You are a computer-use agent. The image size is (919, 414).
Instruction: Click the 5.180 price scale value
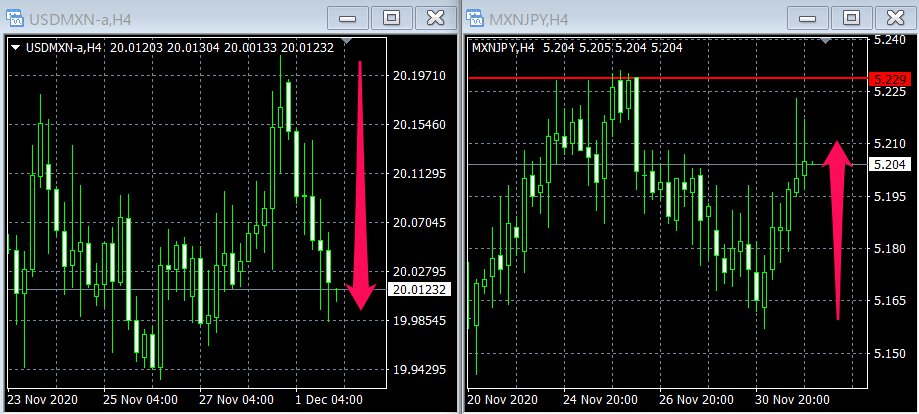[x=890, y=249]
